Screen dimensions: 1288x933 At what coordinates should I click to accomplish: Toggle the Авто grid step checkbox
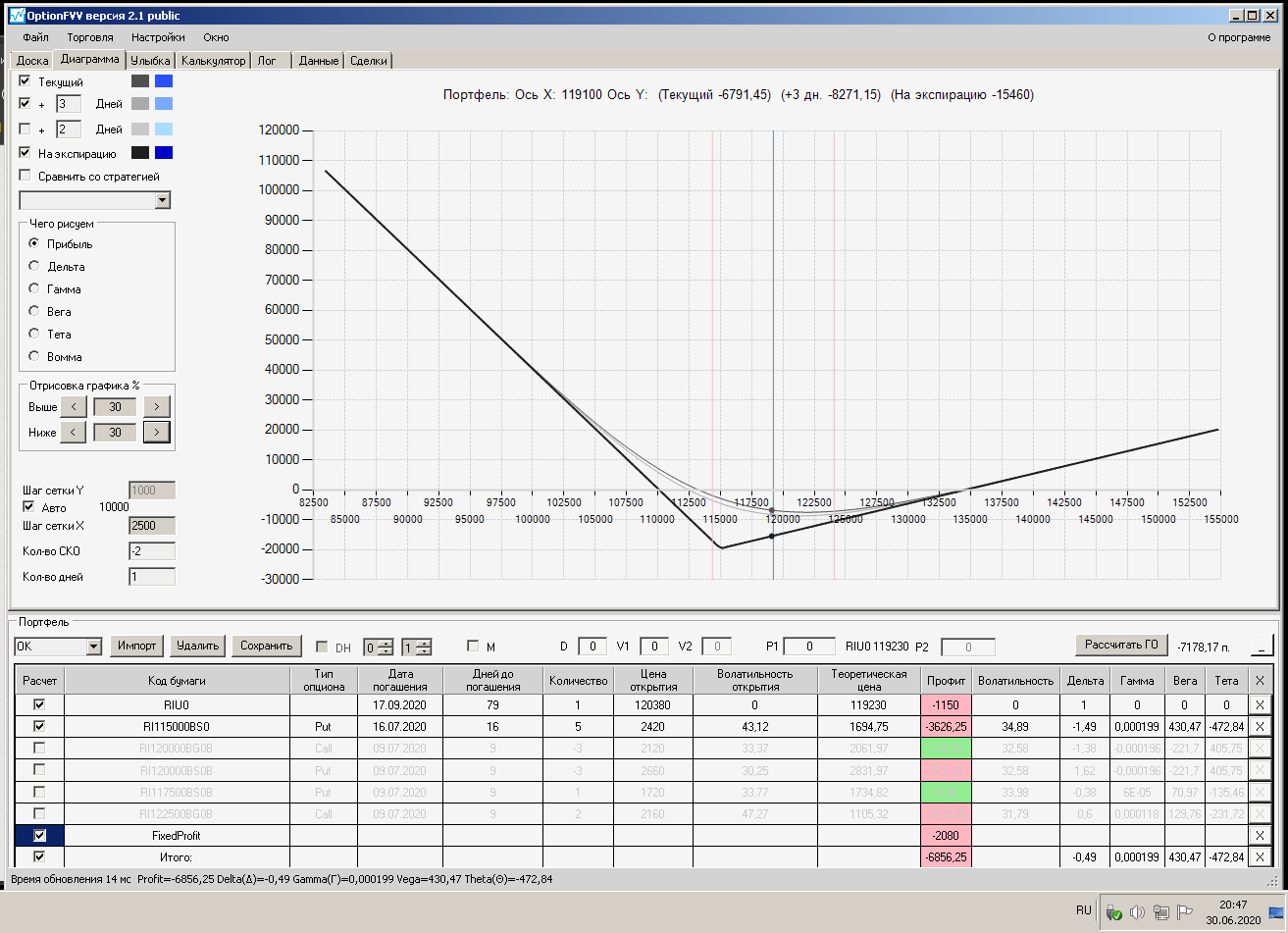point(28,507)
